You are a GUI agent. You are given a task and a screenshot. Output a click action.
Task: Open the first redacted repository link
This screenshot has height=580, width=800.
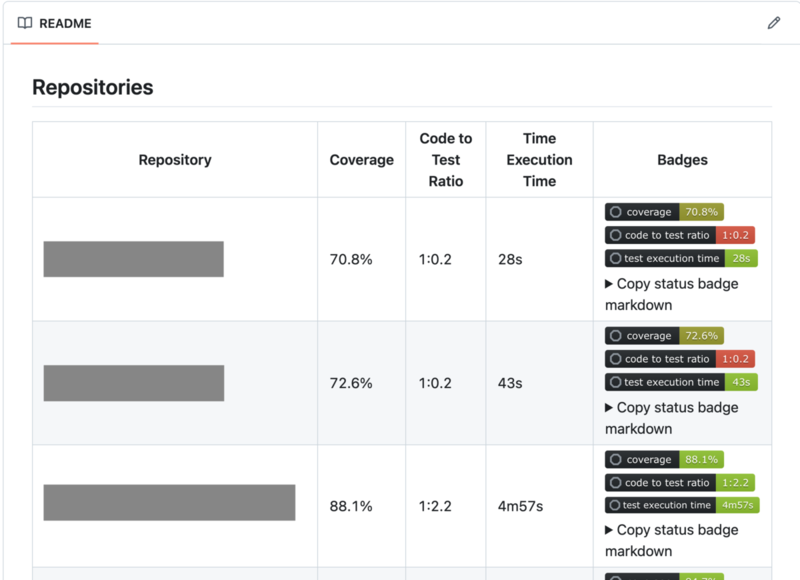(133, 259)
